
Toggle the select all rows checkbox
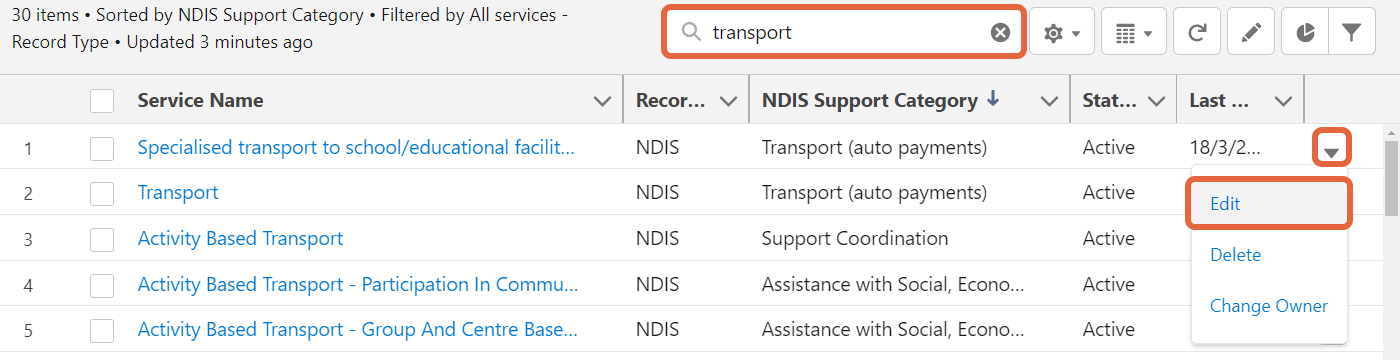[102, 101]
